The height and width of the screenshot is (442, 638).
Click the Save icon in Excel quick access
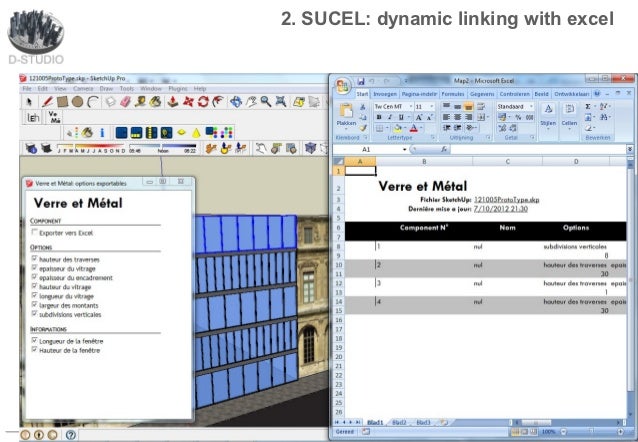[361, 81]
